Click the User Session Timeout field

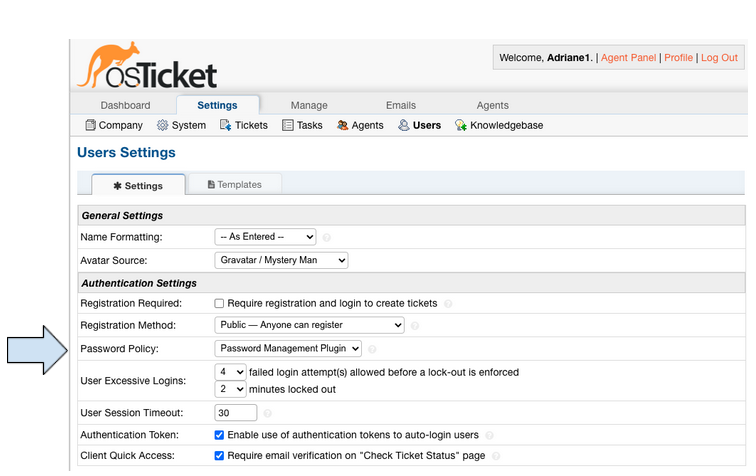coord(236,412)
